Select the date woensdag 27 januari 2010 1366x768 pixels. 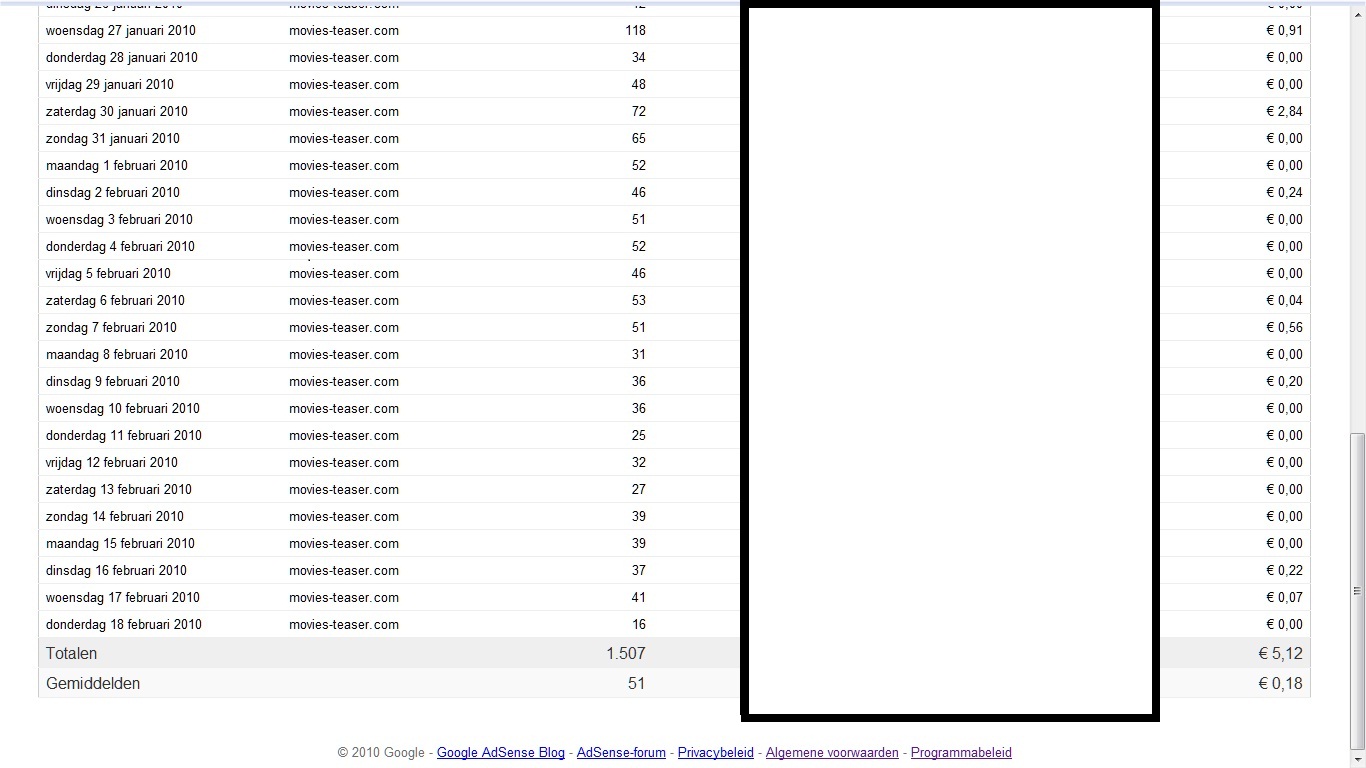[121, 30]
